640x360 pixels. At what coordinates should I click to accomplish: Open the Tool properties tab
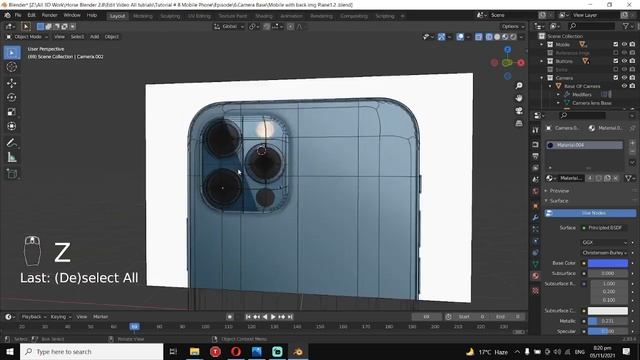pyautogui.click(x=536, y=130)
